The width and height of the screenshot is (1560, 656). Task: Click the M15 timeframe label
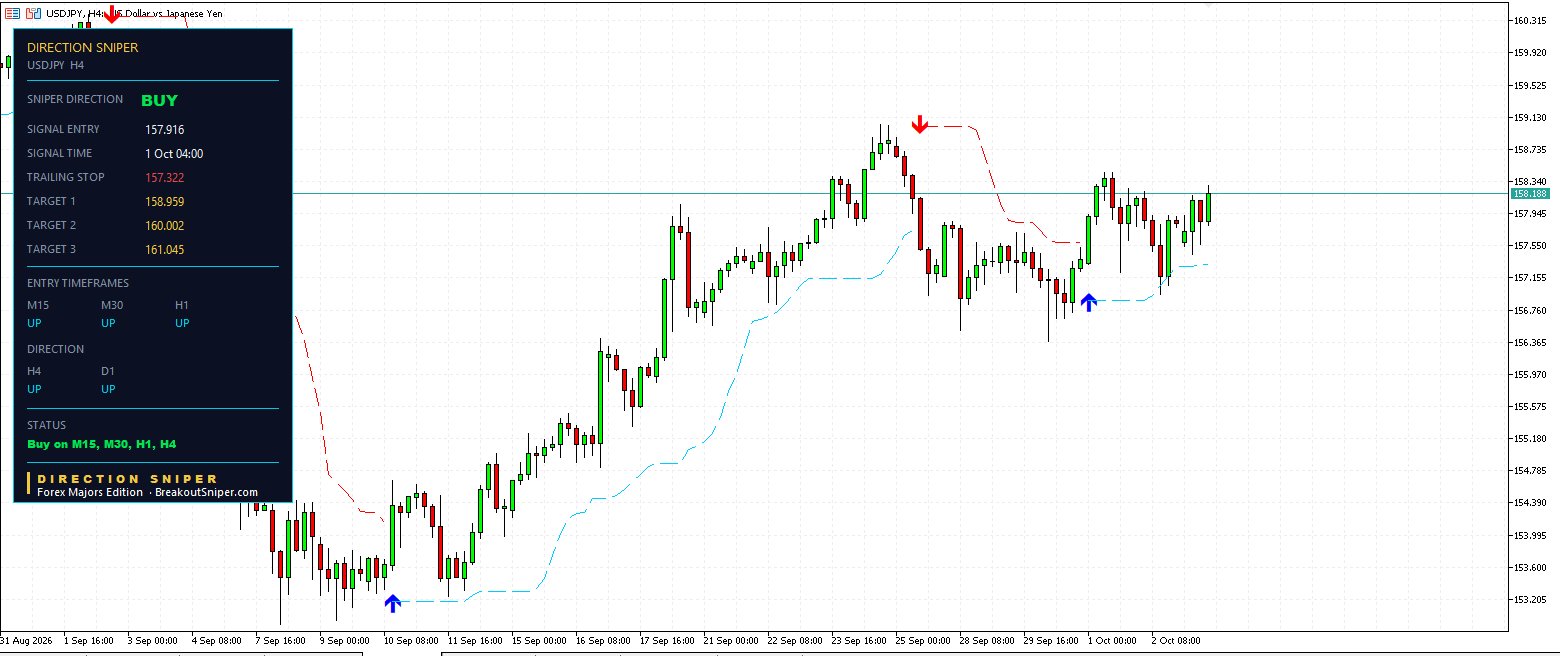coord(38,305)
